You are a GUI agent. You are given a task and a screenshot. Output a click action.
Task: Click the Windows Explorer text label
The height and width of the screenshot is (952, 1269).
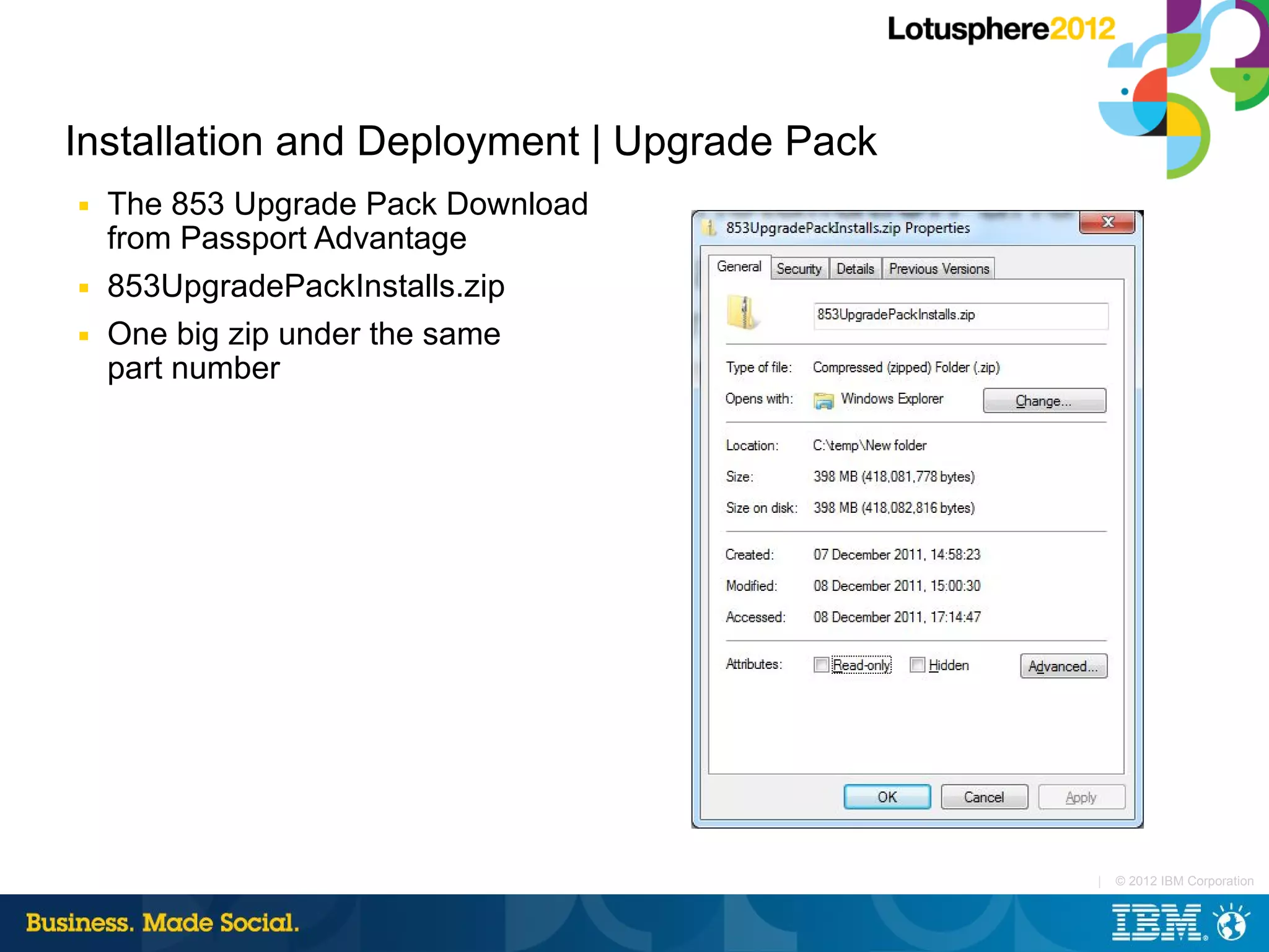[x=892, y=398]
